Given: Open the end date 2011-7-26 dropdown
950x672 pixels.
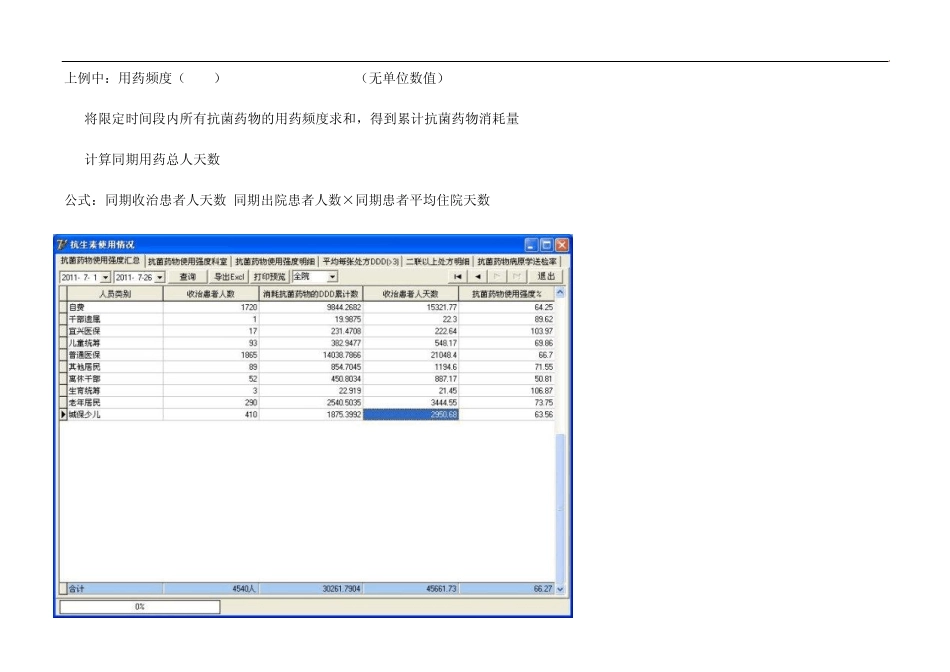Looking at the screenshot, I should pyautogui.click(x=160, y=278).
